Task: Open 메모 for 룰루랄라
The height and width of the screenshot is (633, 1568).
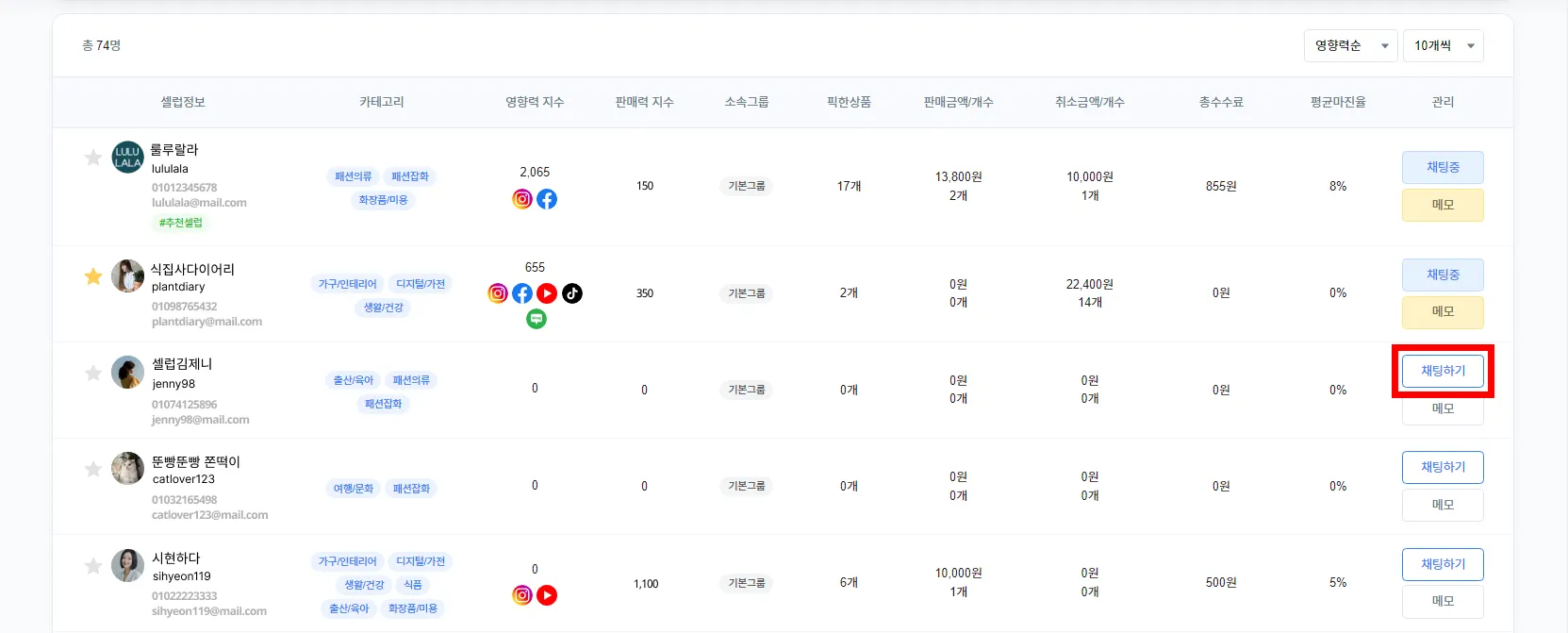Action: 1443,205
